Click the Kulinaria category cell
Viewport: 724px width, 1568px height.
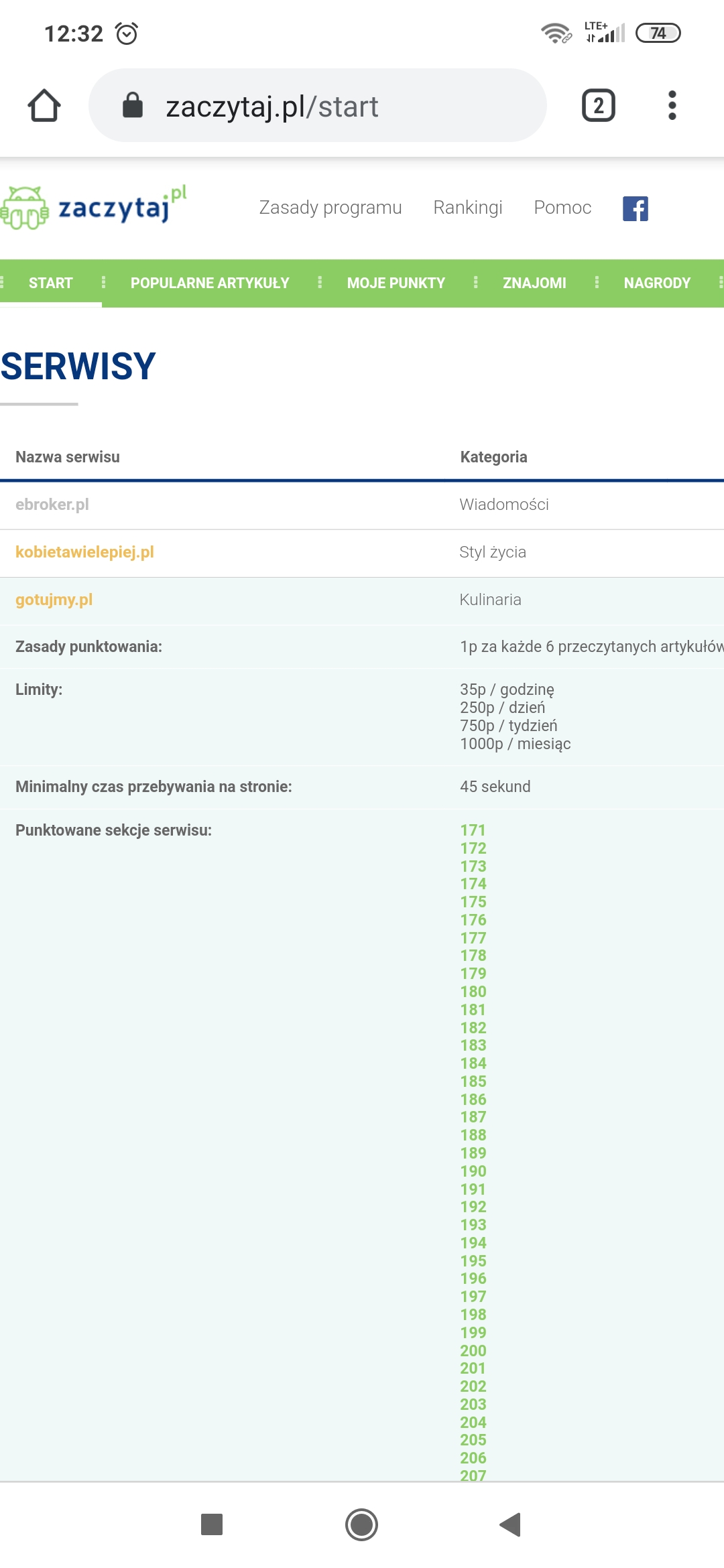pos(490,600)
